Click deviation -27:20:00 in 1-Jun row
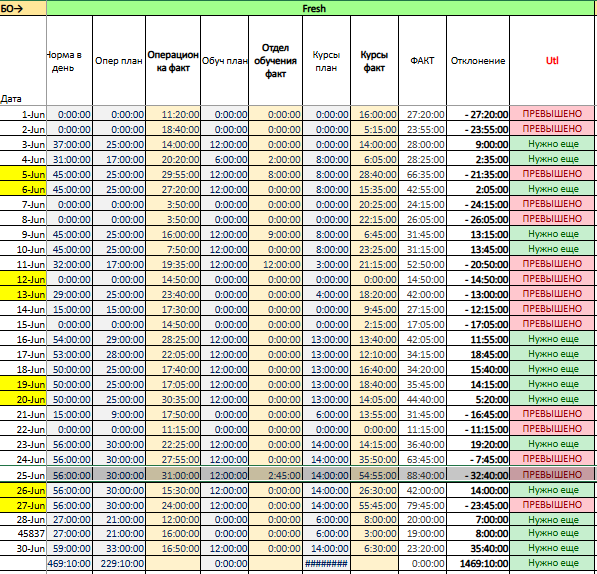The width and height of the screenshot is (597, 574). (478, 114)
